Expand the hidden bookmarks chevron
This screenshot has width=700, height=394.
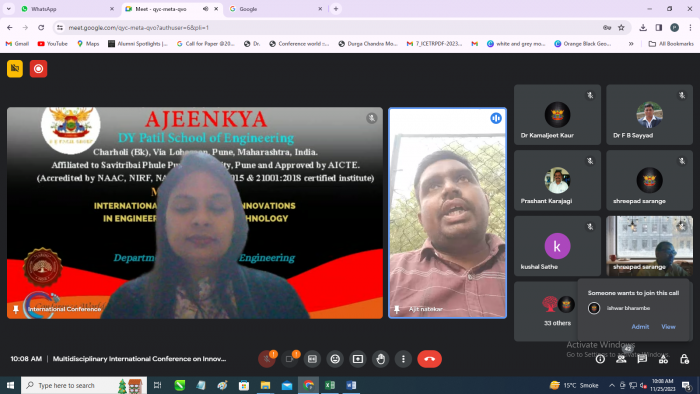click(x=631, y=44)
